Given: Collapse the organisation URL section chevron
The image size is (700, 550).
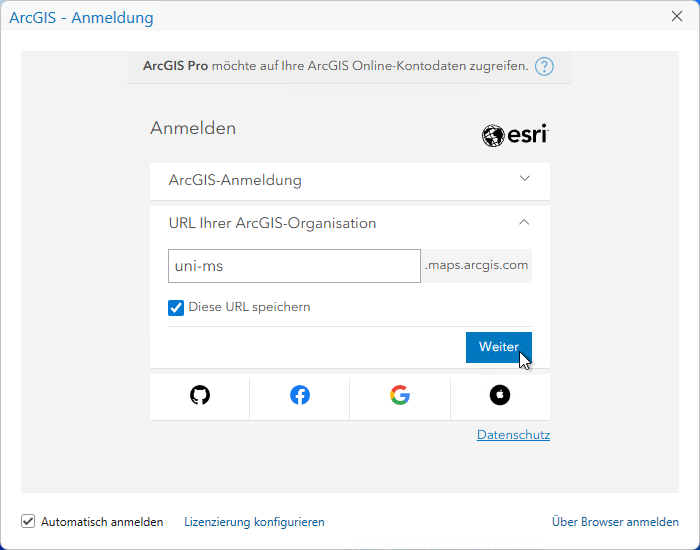Looking at the screenshot, I should click(525, 223).
